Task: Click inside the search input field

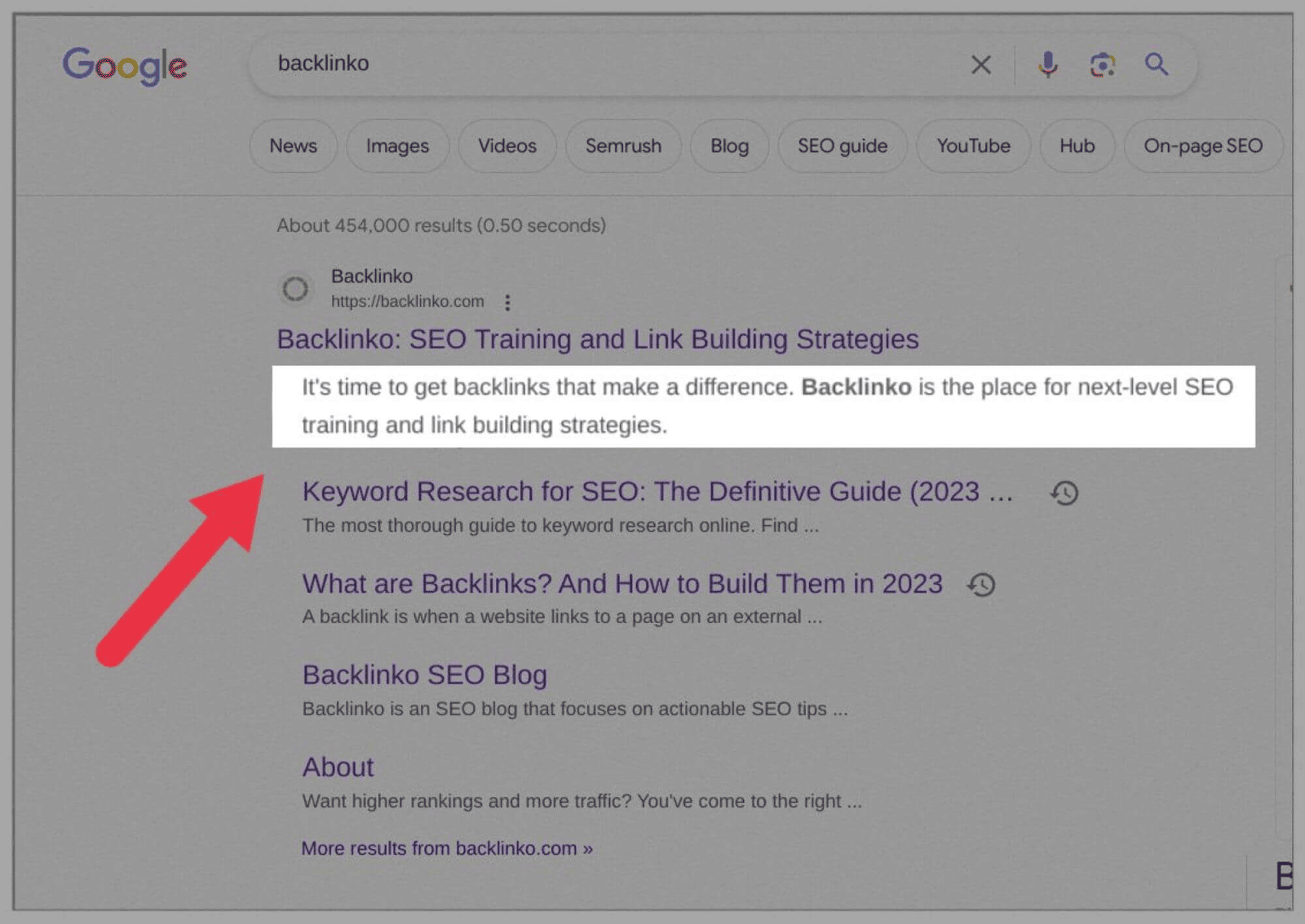Action: tap(571, 64)
